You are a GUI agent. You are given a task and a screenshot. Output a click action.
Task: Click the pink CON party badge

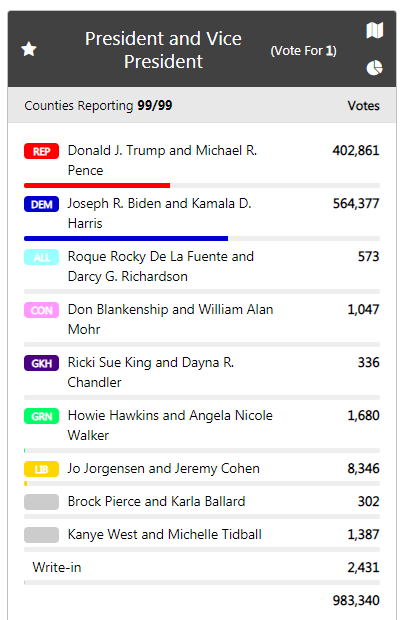coord(42,310)
